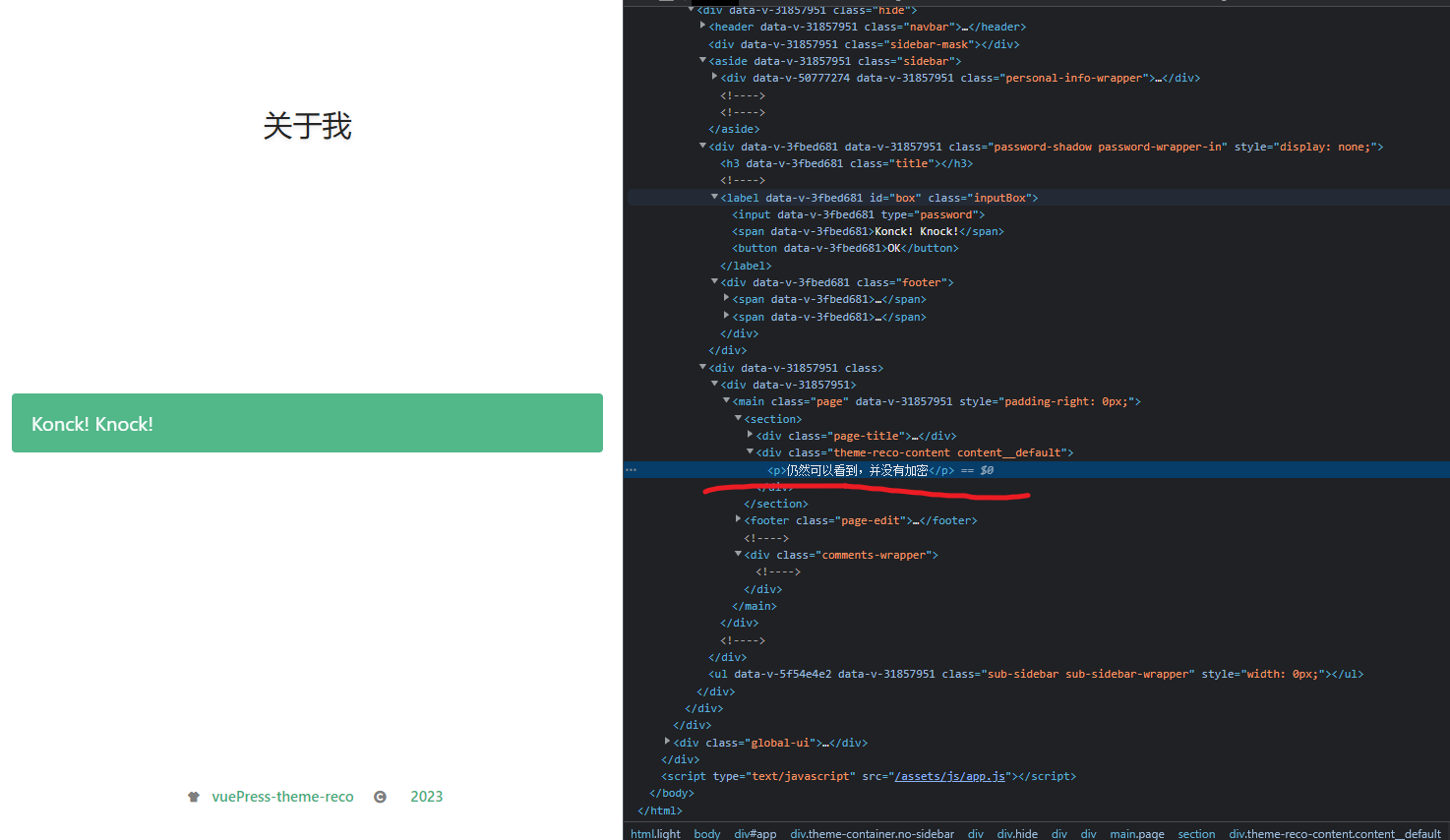Select the span Konck! Knock! line

coord(868,231)
